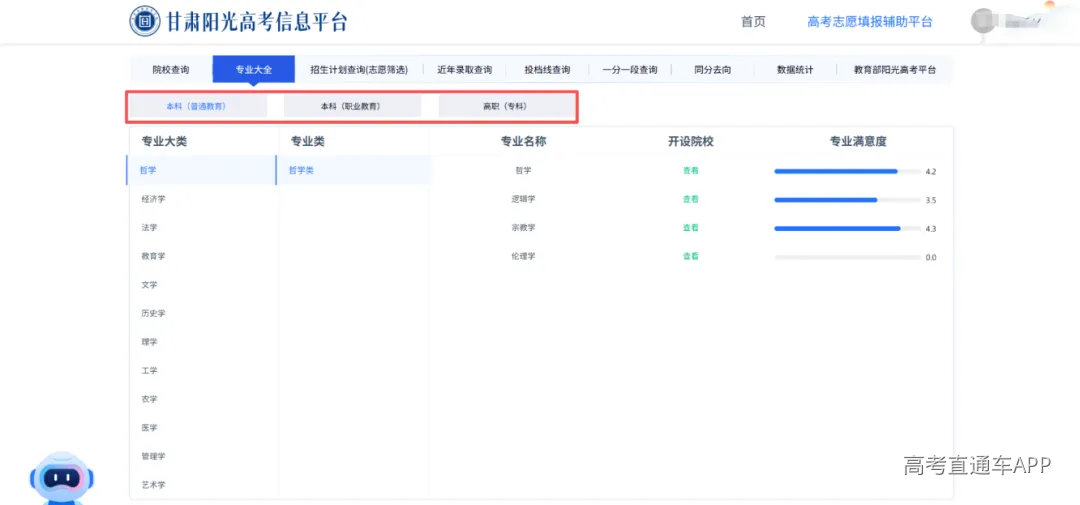The width and height of the screenshot is (1080, 505).
Task: Open the 投档线查询 tab
Action: (547, 70)
